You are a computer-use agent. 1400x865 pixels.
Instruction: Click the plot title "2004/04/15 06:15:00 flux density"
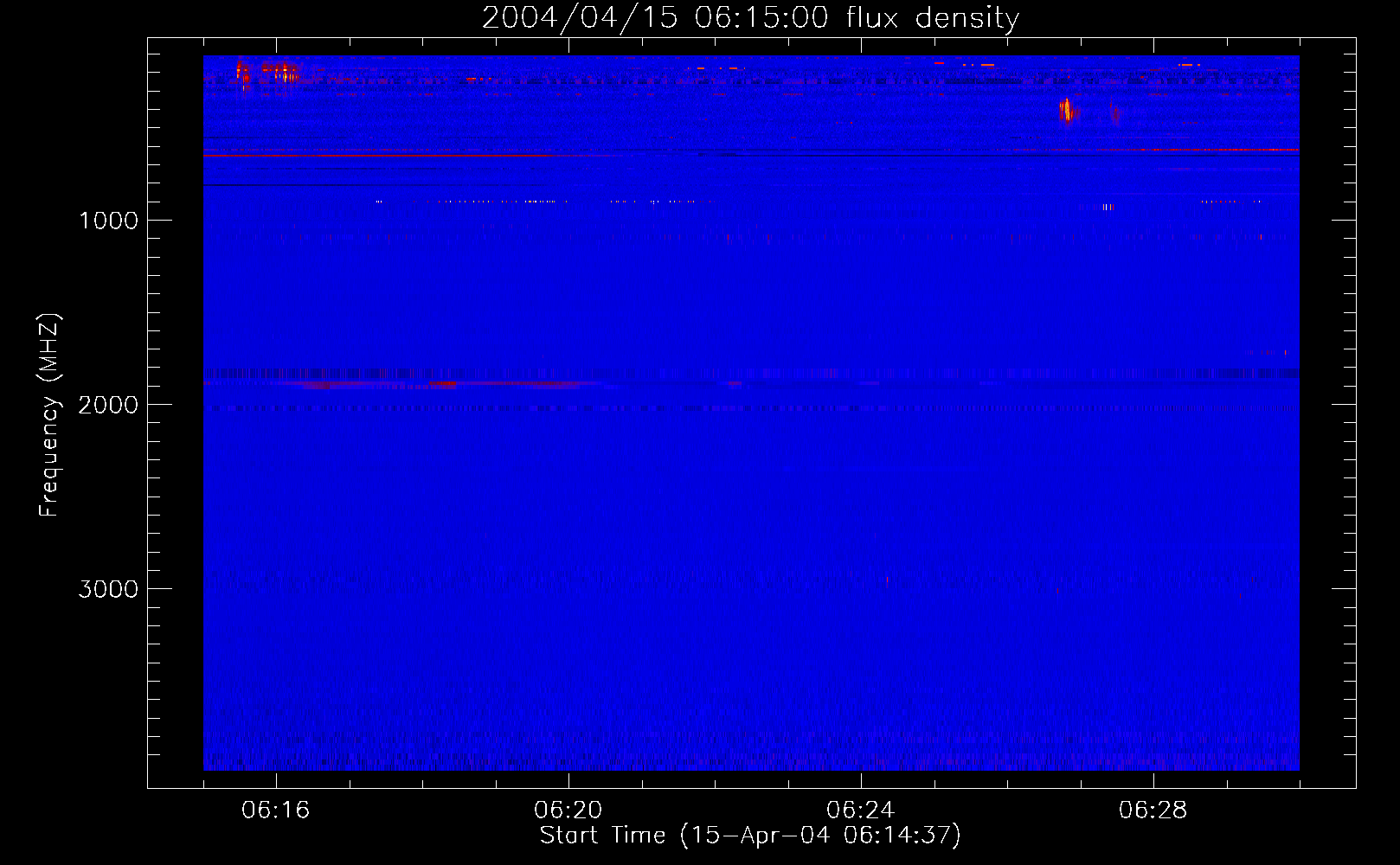pos(750,18)
